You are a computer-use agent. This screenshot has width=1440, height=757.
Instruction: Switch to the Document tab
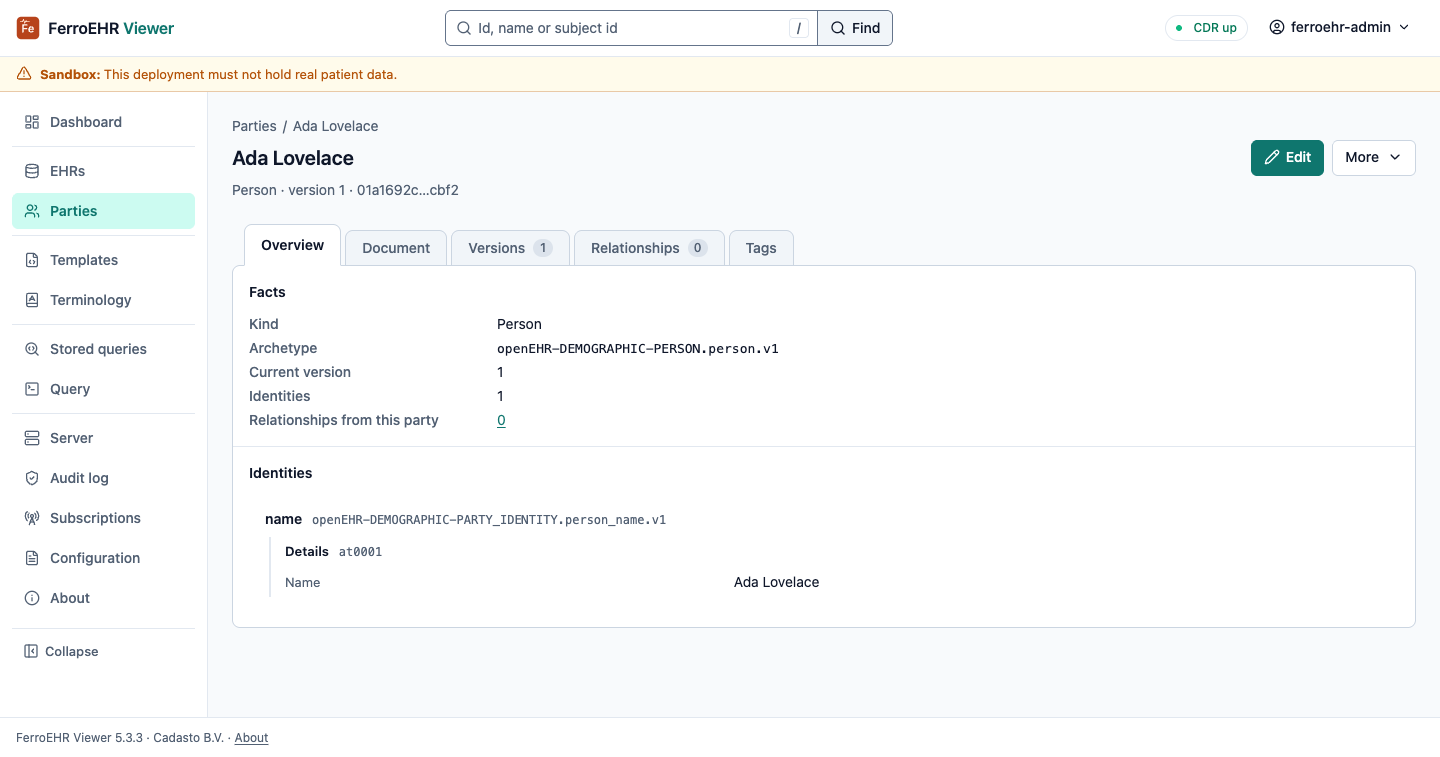[x=396, y=248]
